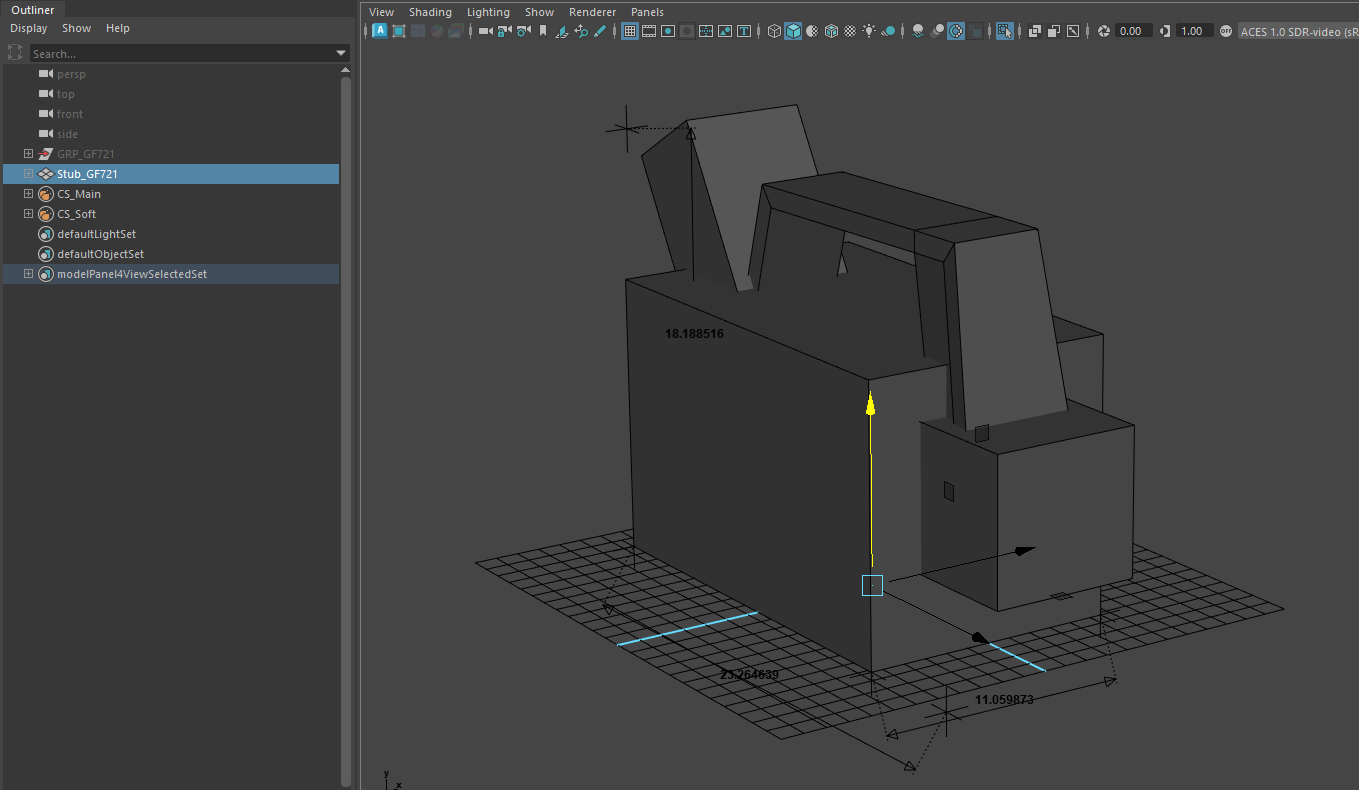This screenshot has width=1359, height=790.
Task: Click the Motion Blur icon
Action: (937, 31)
